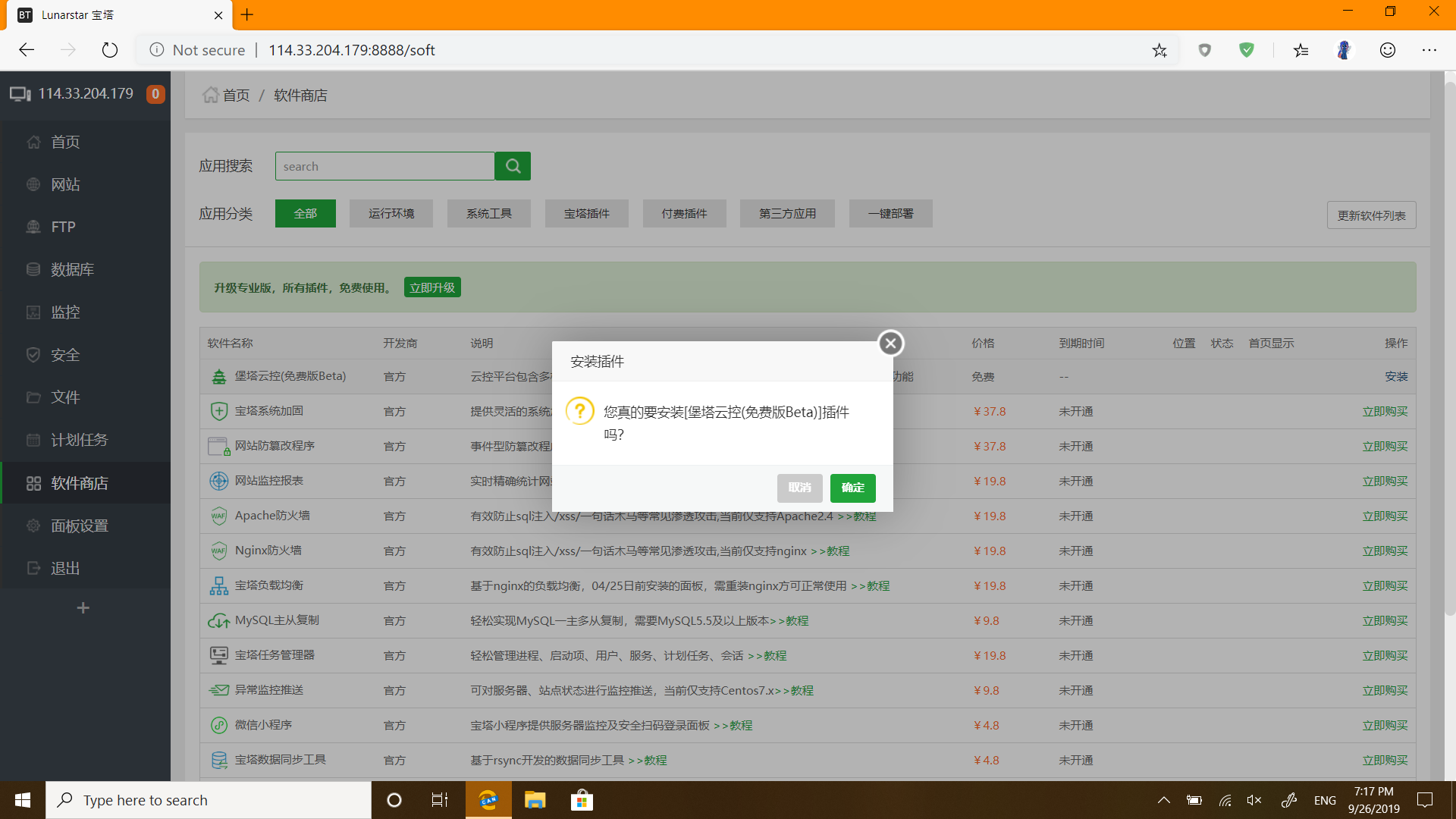
Task: Open 计划任务 in the sidebar
Action: point(86,440)
